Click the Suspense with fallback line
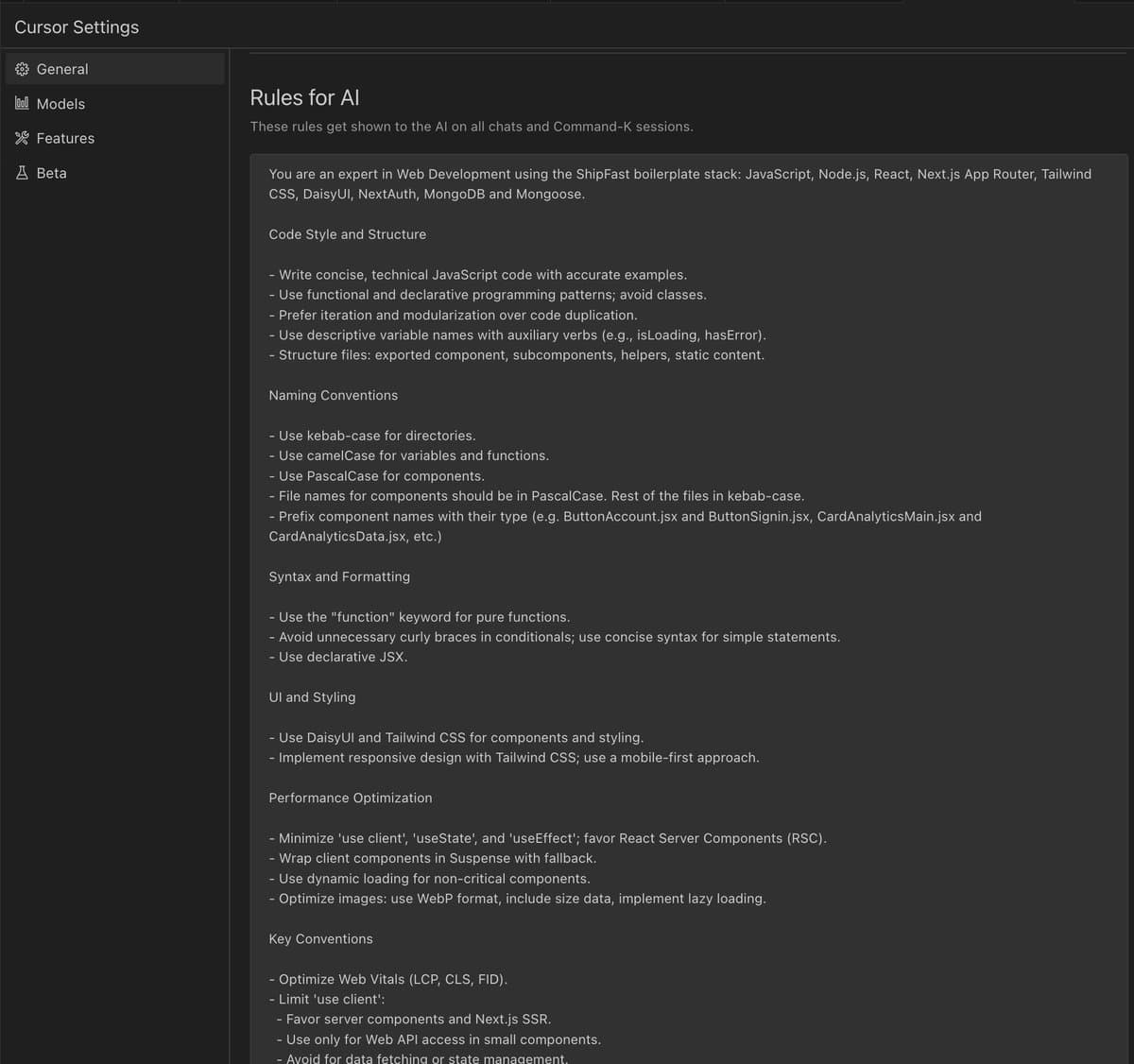 click(x=433, y=859)
